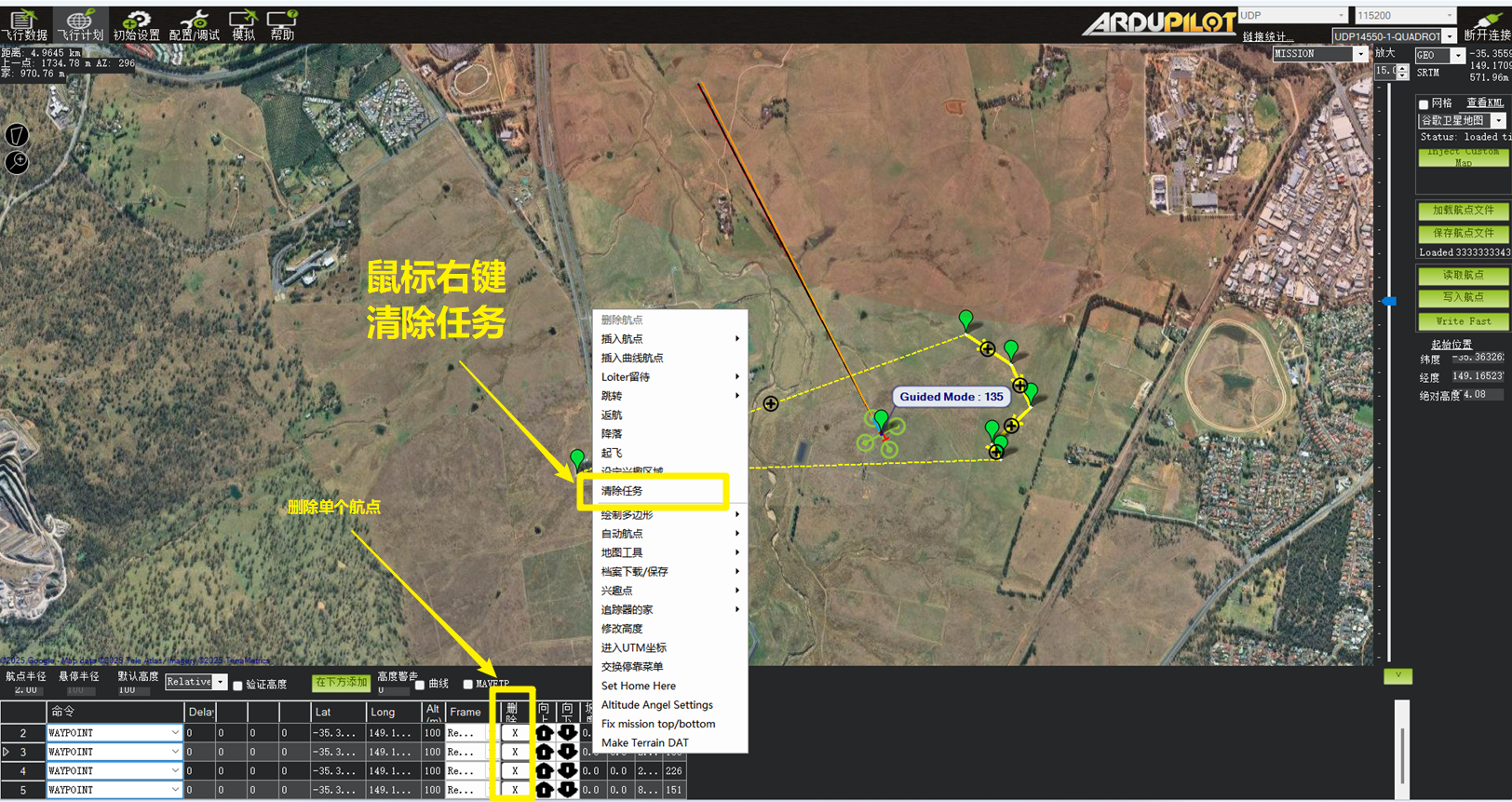Open the 飞行数据 flight data view
The width and height of the screenshot is (1512, 802).
[x=24, y=24]
